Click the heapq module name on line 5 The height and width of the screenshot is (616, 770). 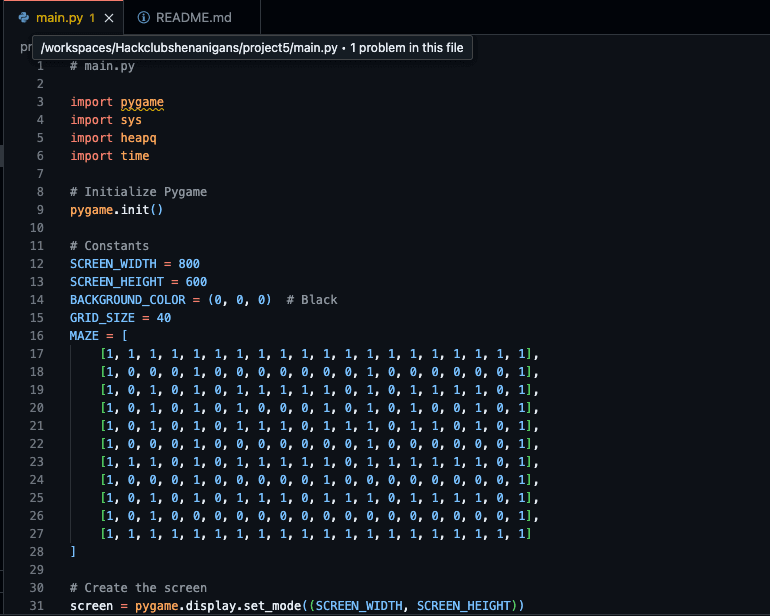pos(138,138)
